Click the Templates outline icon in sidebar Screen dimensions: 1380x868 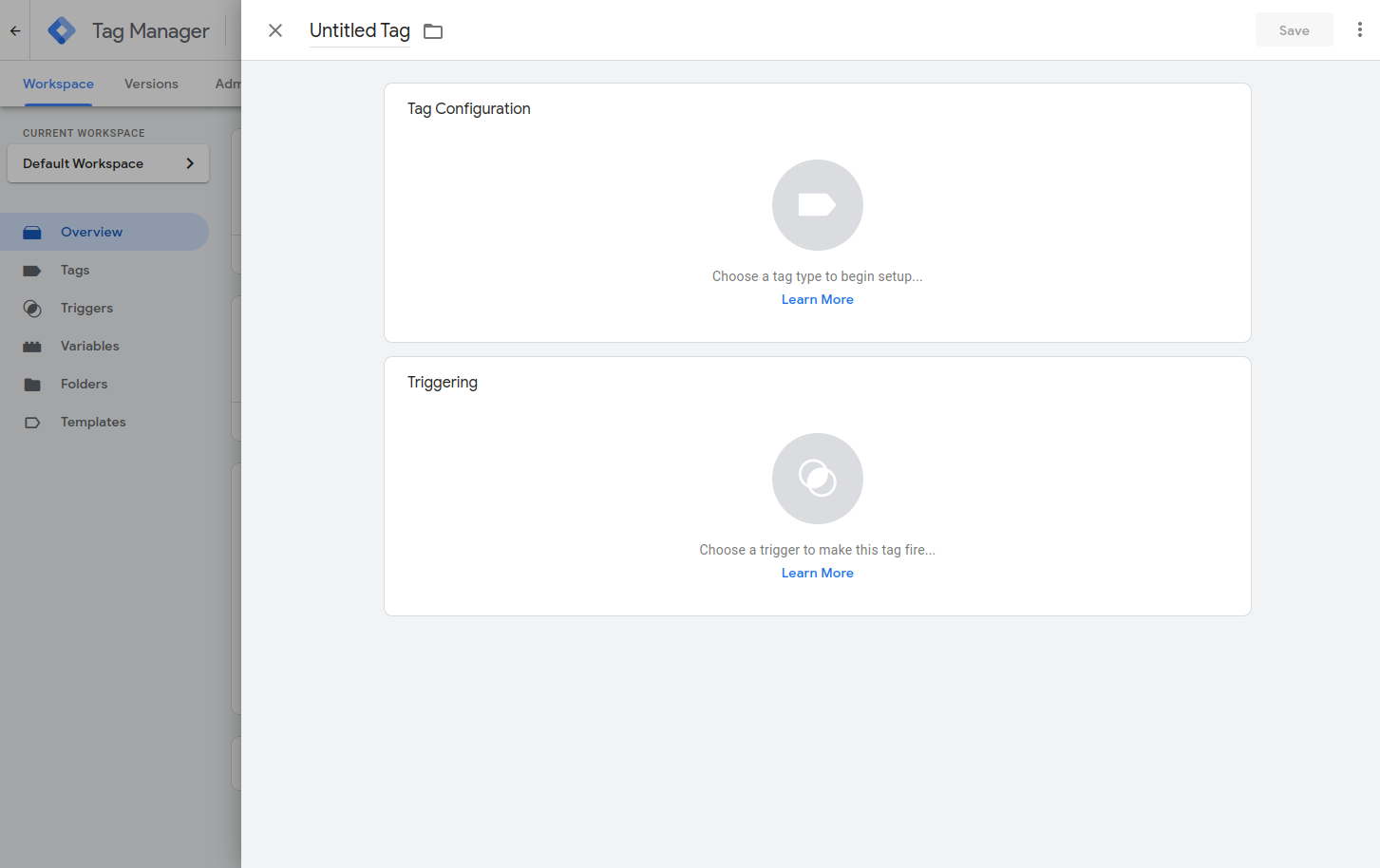[x=32, y=423]
